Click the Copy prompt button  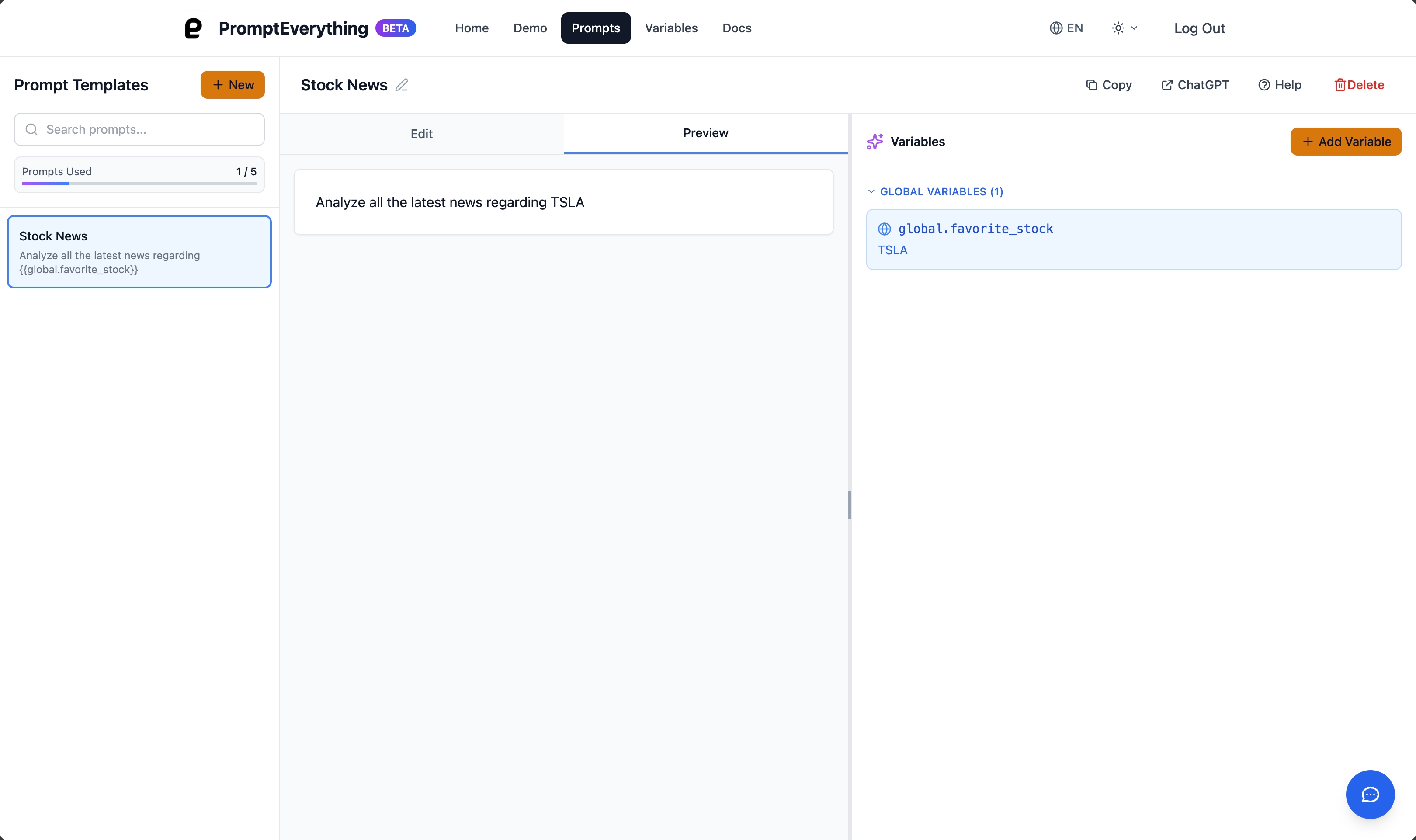coord(1109,85)
